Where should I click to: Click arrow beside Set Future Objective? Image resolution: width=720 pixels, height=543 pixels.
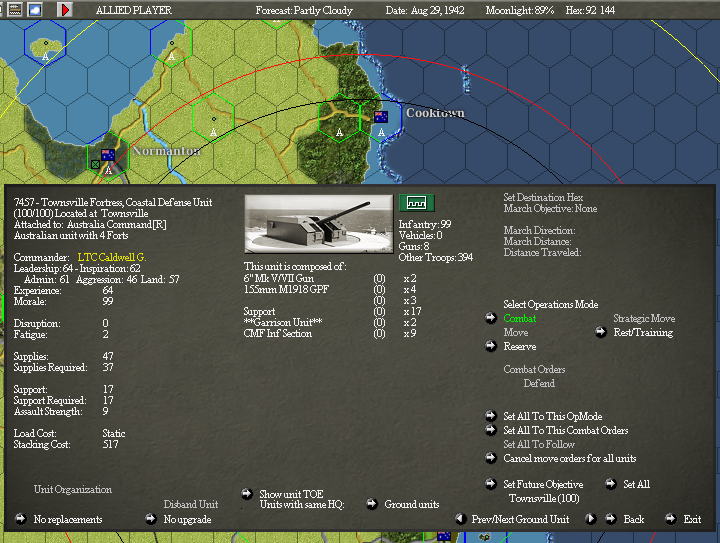click(x=491, y=484)
